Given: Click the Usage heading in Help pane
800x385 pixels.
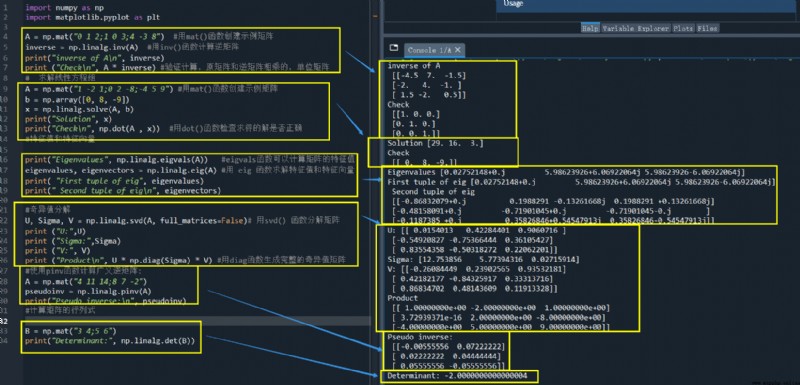Looking at the screenshot, I should coord(513,4).
